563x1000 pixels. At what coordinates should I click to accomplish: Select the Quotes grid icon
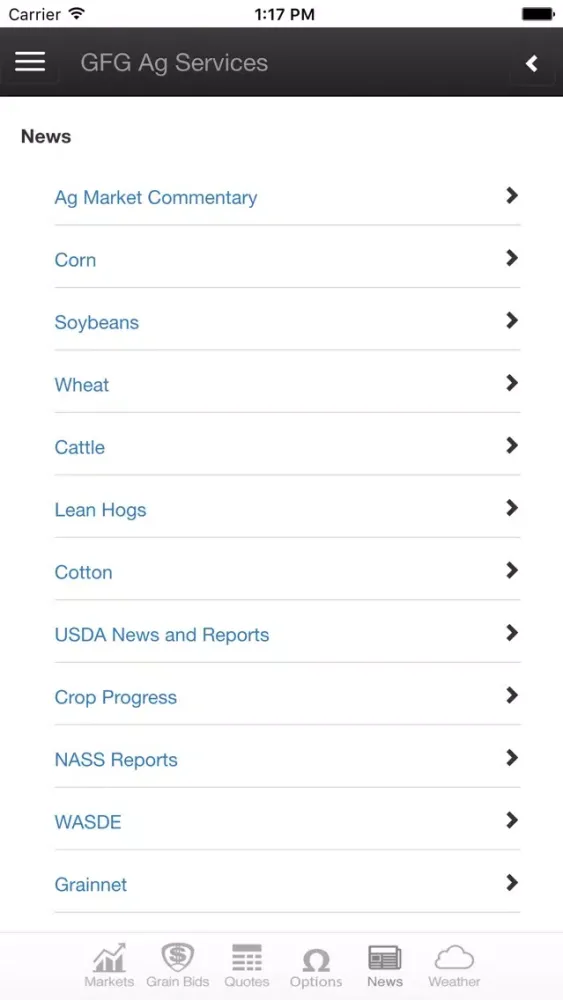pos(247,959)
